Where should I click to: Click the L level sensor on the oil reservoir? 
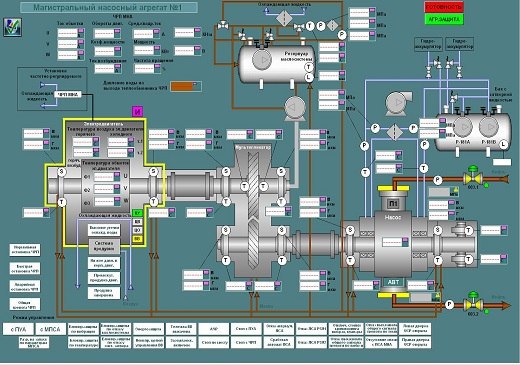coord(309,77)
